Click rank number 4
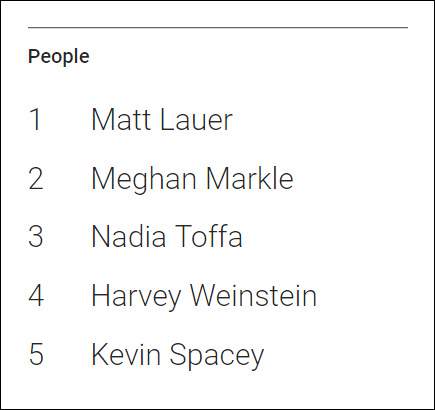 36,295
